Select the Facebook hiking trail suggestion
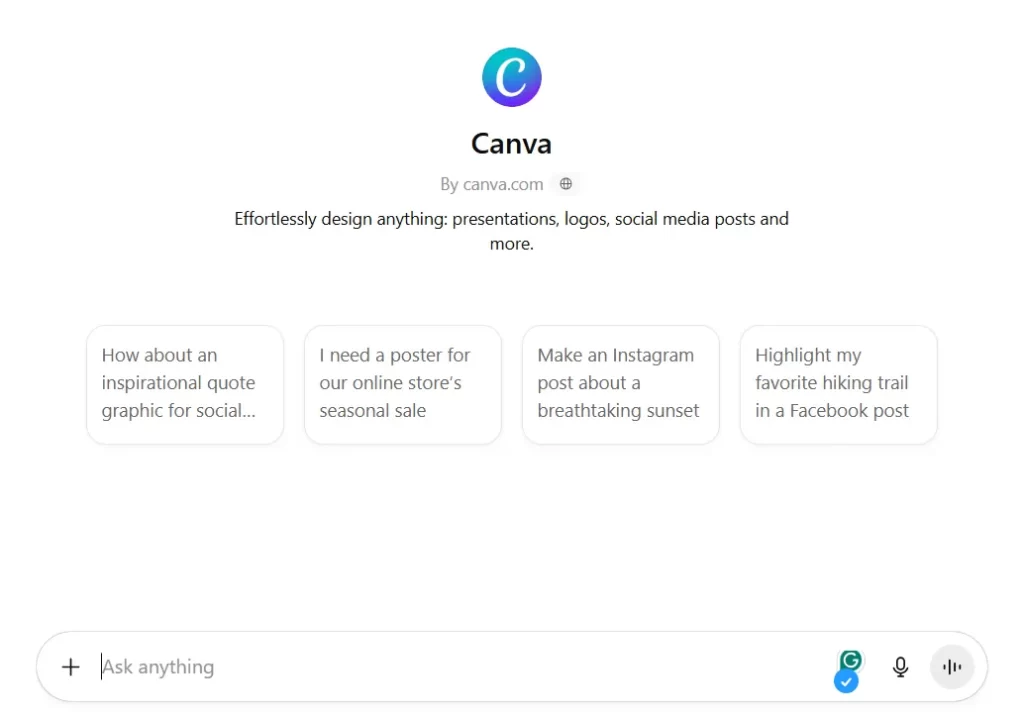Image resolution: width=1024 pixels, height=718 pixels. coord(838,384)
